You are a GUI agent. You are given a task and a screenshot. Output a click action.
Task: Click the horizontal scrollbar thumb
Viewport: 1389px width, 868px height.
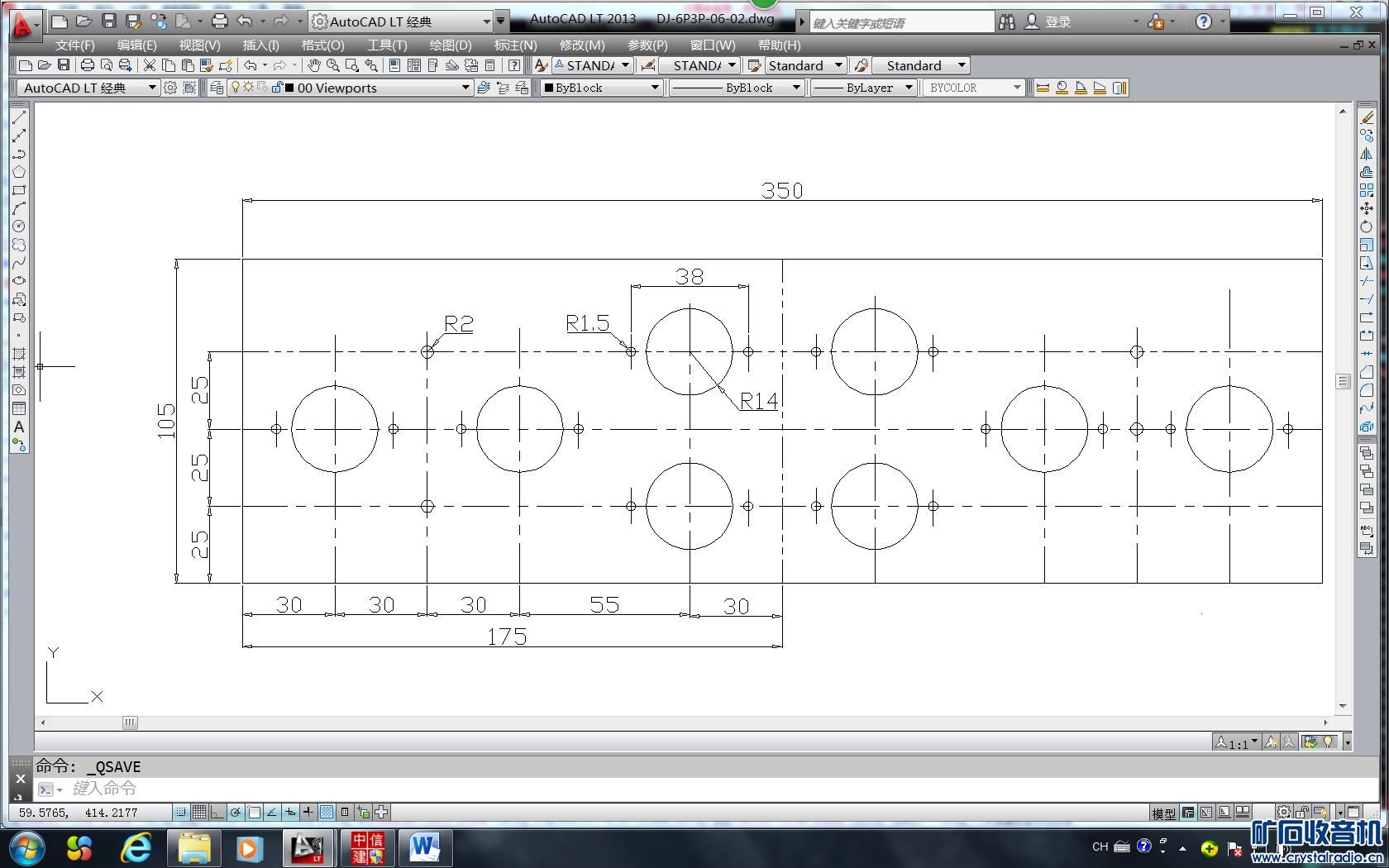130,723
